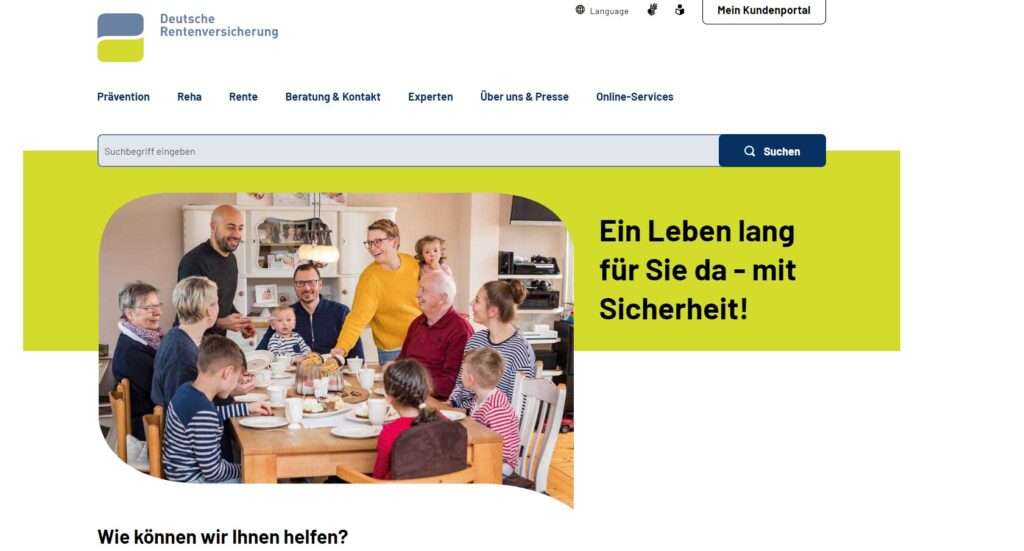Click the Deutsche Rentenversicherung text logo
The height and width of the screenshot is (551, 1024).
(219, 25)
